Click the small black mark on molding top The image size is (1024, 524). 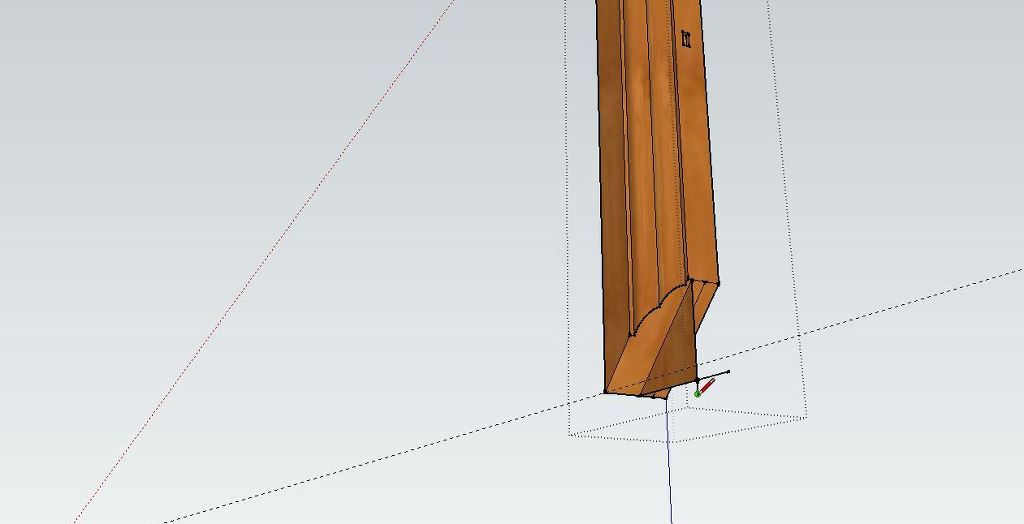point(686,39)
